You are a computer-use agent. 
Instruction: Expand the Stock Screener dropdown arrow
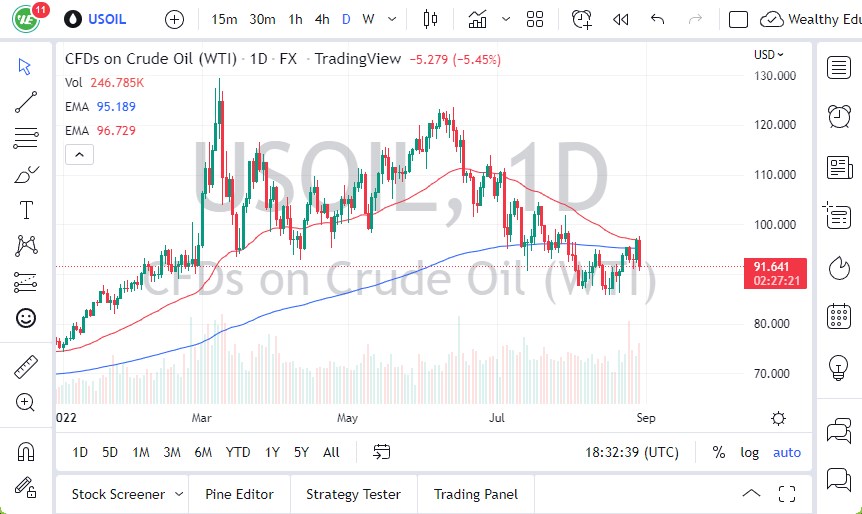(179, 494)
